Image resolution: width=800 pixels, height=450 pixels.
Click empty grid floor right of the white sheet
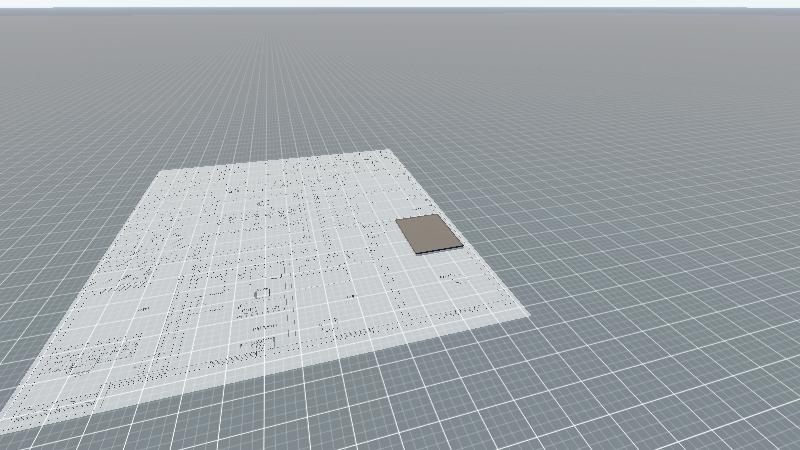pyautogui.click(x=640, y=250)
